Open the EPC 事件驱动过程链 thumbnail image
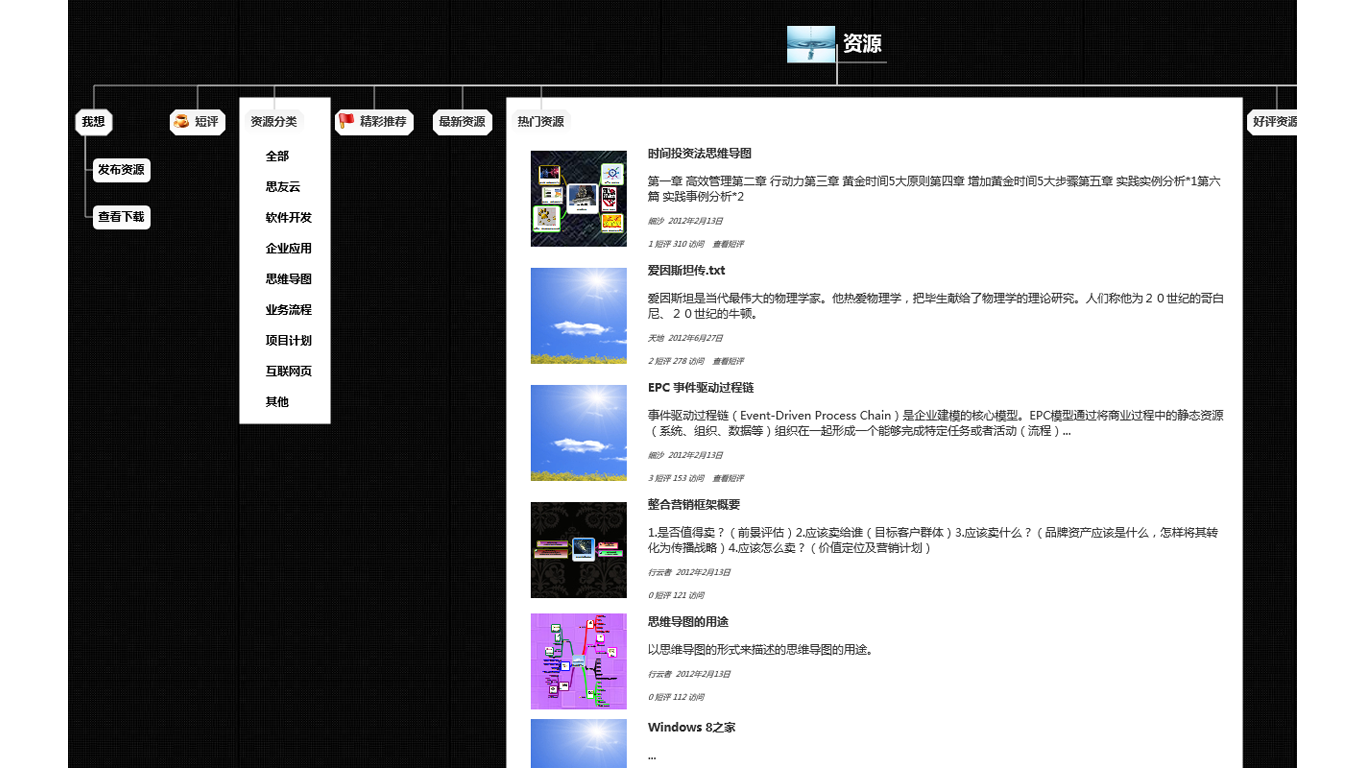 pyautogui.click(x=579, y=433)
